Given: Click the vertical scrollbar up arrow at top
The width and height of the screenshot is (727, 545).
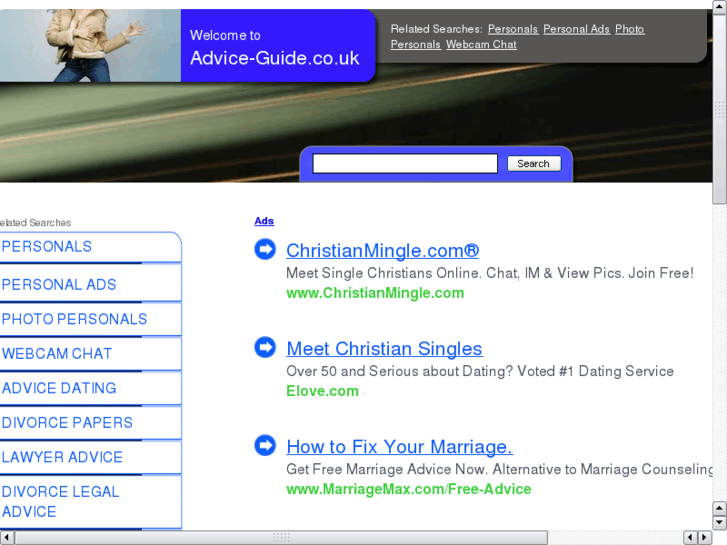Looking at the screenshot, I should pyautogui.click(x=720, y=6).
